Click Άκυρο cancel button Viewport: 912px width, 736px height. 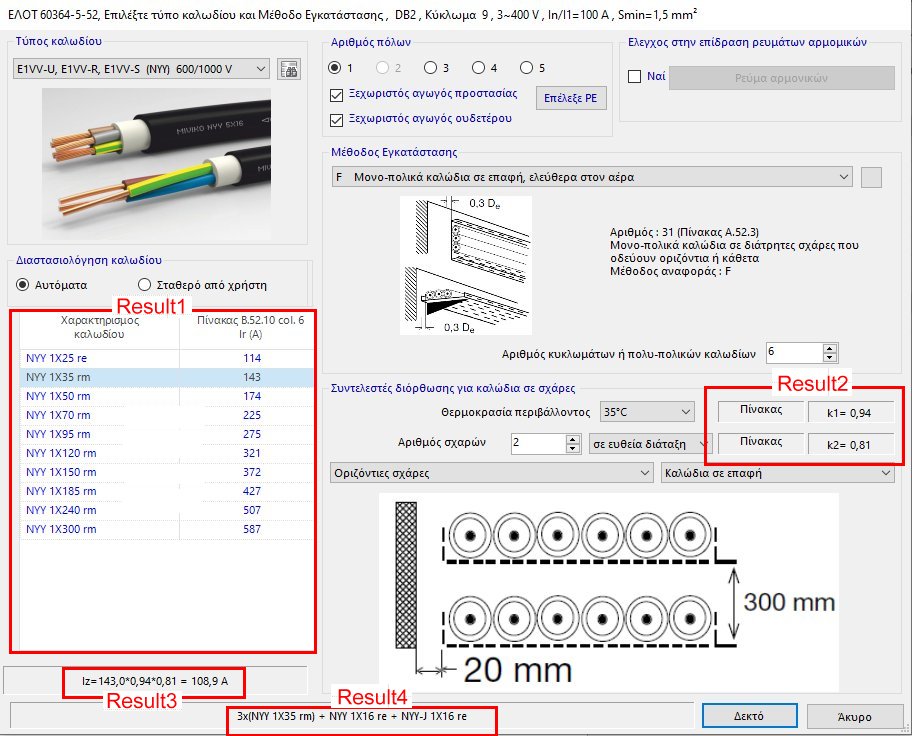854,716
